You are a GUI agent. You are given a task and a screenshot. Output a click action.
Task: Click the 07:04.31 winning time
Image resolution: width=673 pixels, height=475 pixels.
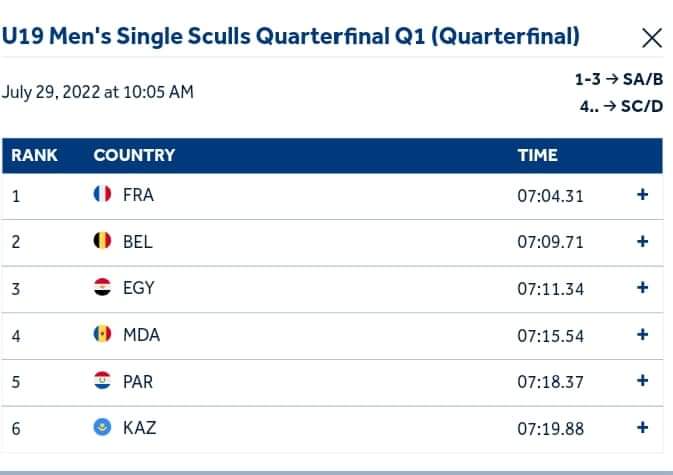(550, 196)
